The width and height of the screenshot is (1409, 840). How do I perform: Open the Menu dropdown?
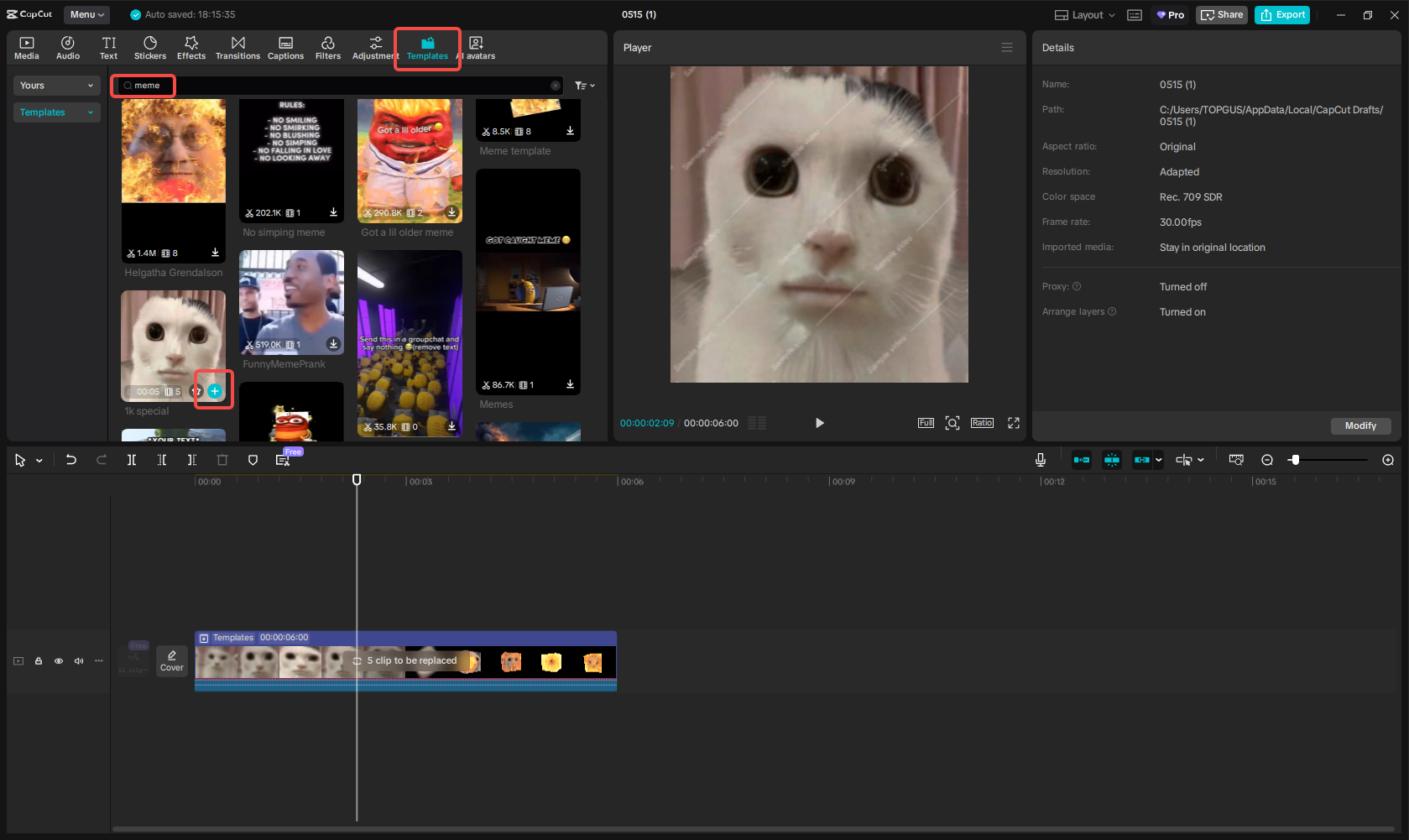87,14
